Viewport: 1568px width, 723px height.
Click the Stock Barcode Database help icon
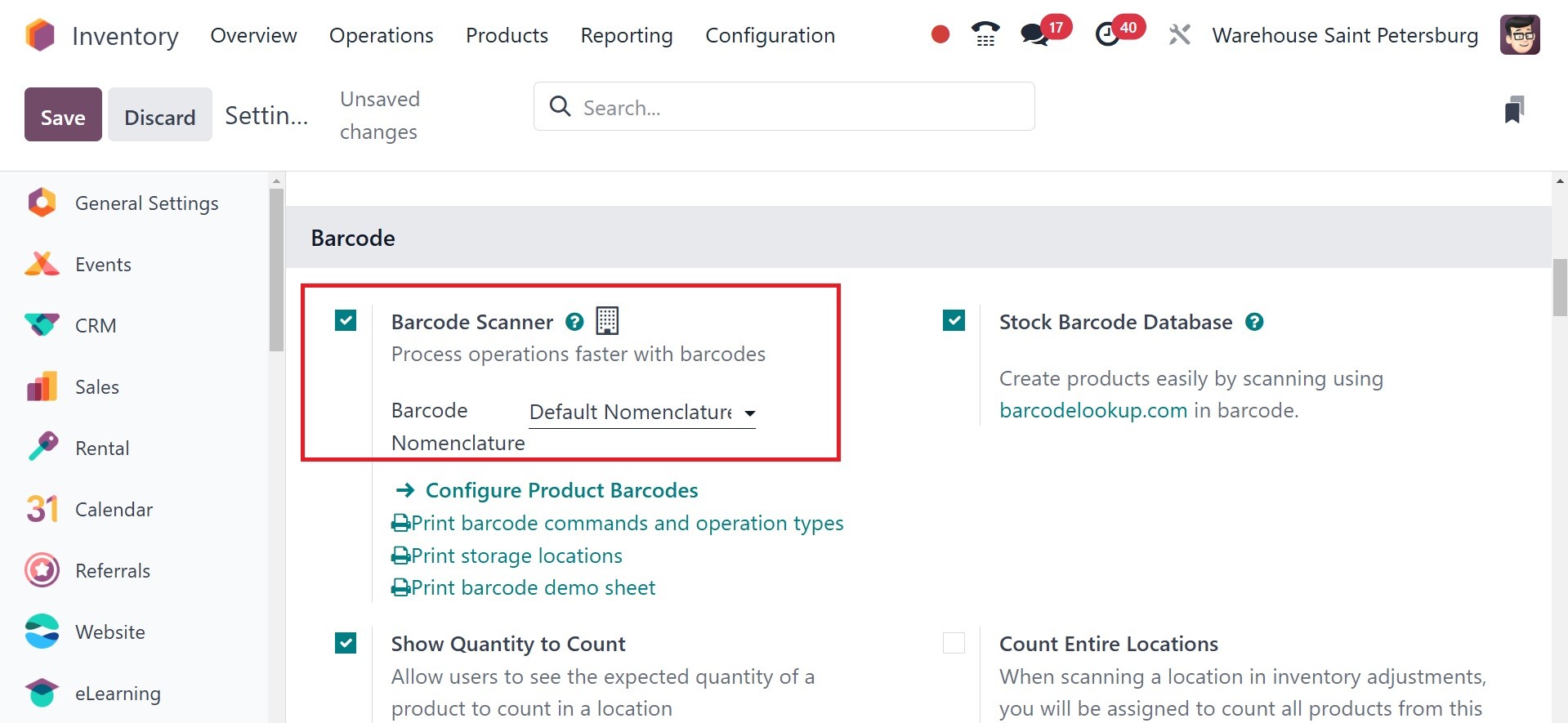tap(1254, 322)
